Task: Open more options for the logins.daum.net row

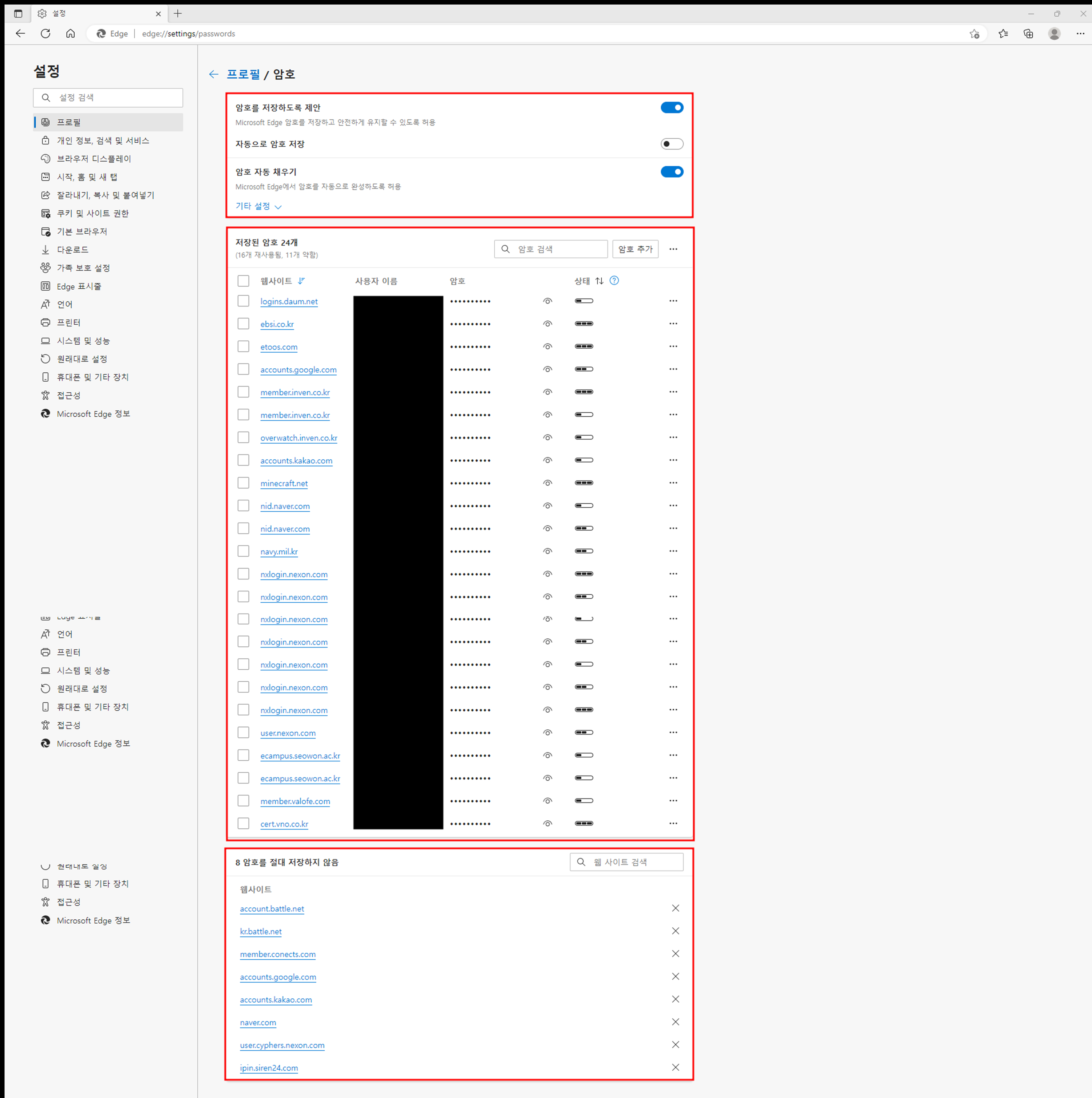Action: [x=673, y=301]
